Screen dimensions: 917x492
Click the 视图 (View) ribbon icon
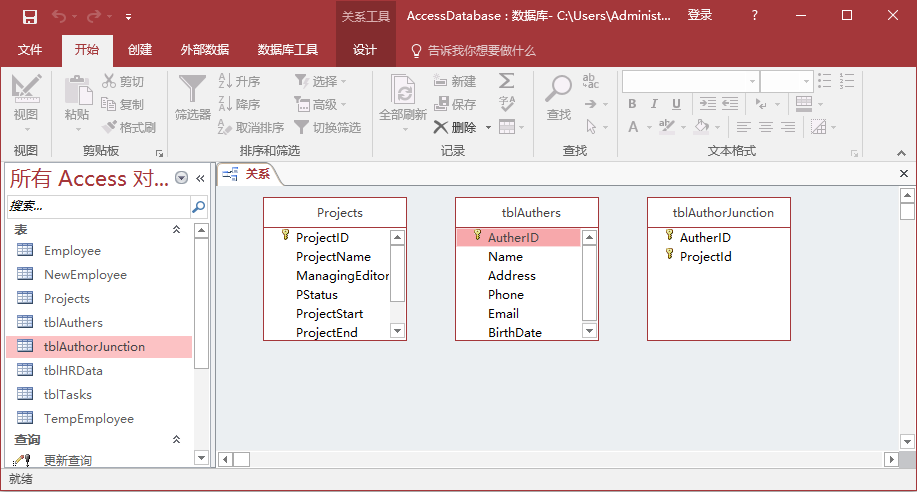click(x=26, y=97)
